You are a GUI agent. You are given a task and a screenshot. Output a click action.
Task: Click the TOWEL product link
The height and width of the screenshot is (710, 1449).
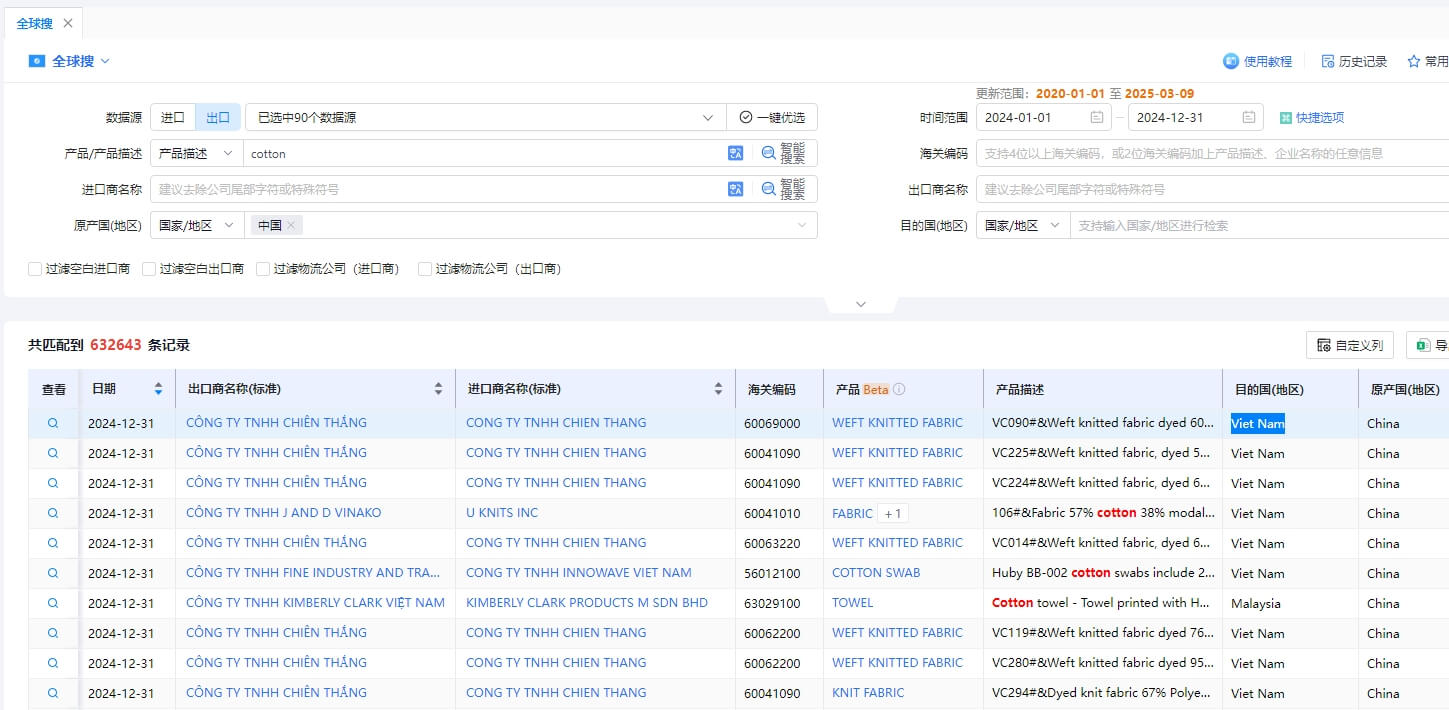click(853, 603)
